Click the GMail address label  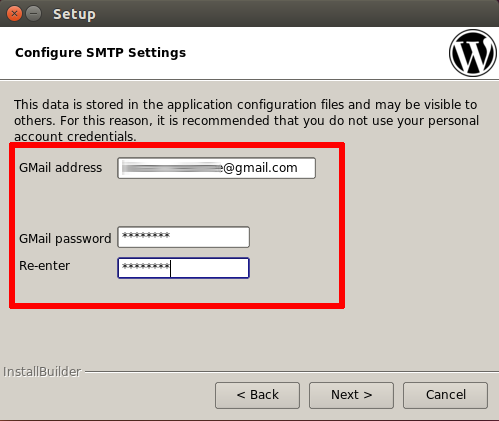60,168
